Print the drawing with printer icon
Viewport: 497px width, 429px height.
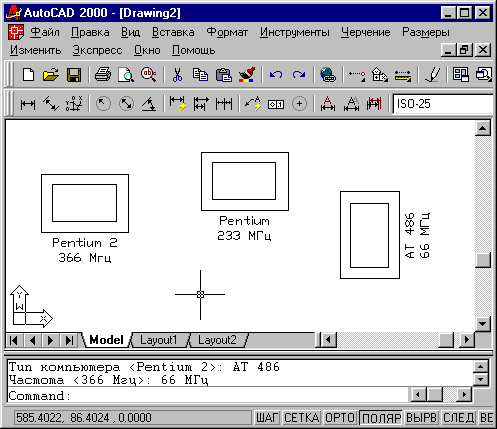[x=103, y=75]
